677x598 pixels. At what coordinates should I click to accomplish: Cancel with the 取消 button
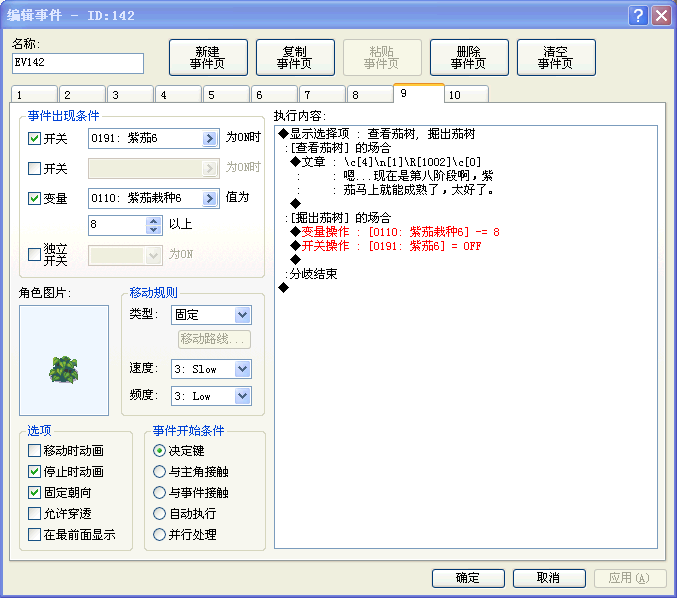pyautogui.click(x=549, y=578)
